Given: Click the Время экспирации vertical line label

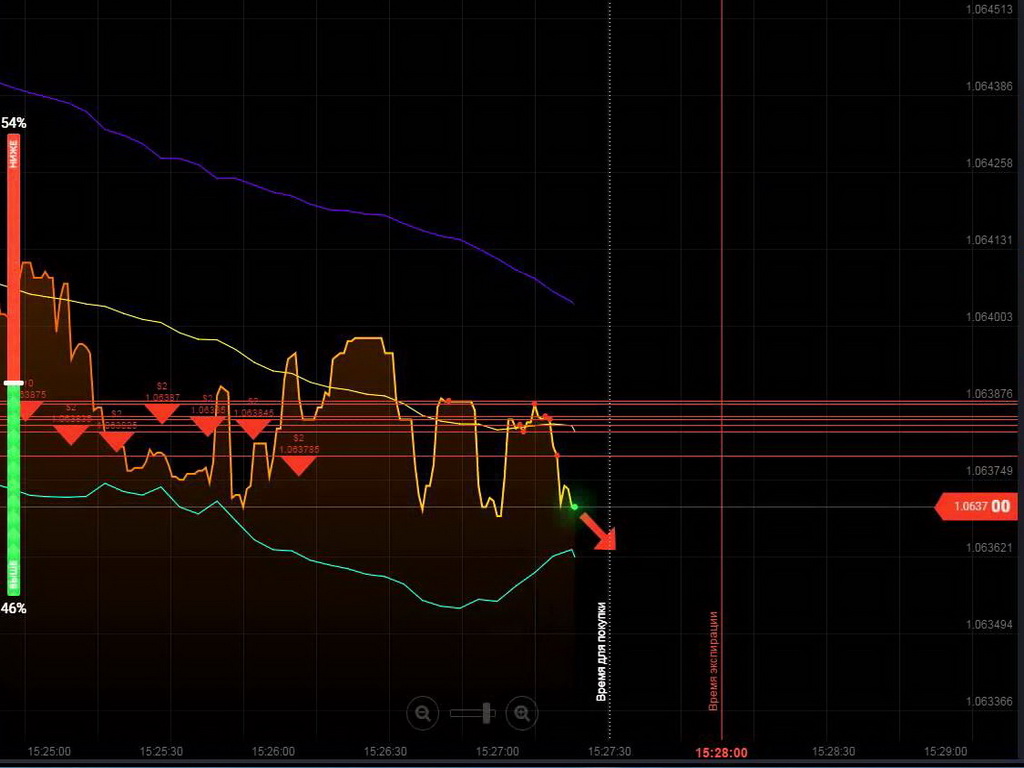Looking at the screenshot, I should pyautogui.click(x=713, y=661).
